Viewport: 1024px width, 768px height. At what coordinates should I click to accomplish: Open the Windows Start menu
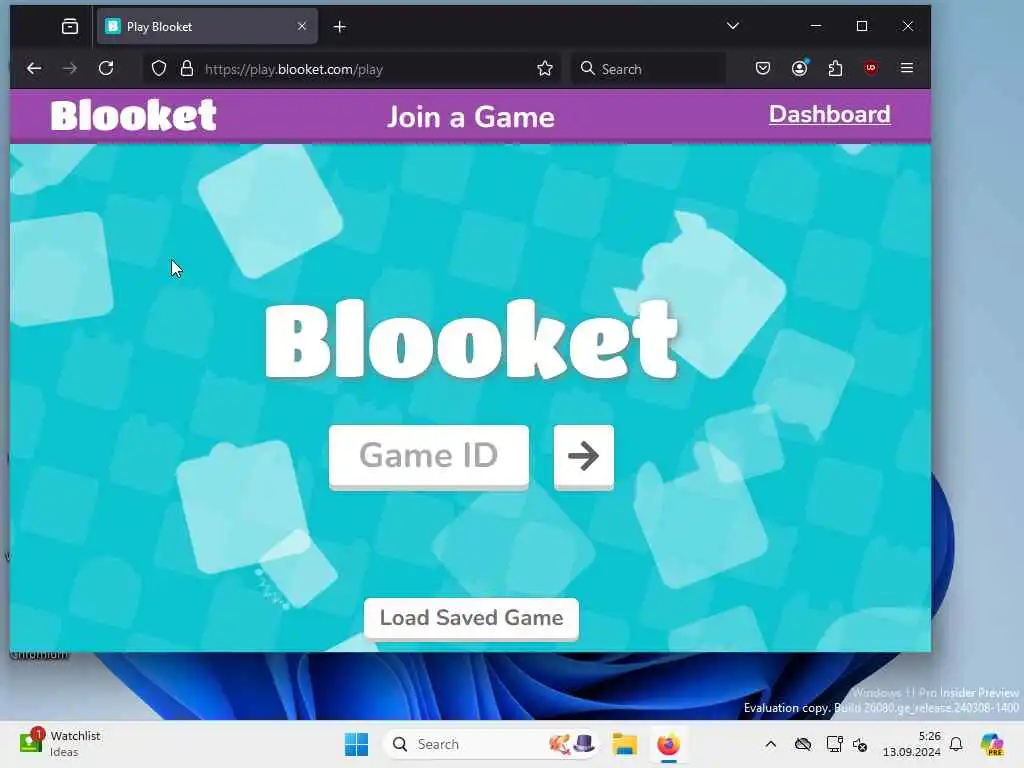click(357, 744)
